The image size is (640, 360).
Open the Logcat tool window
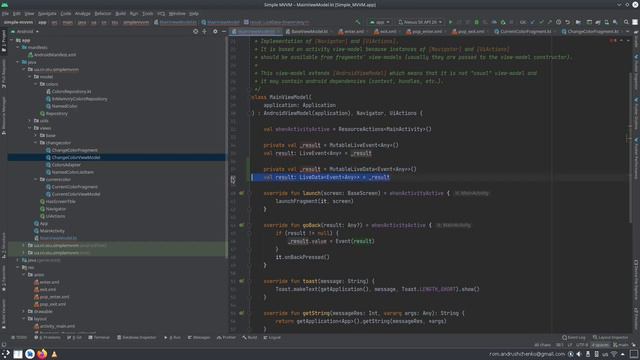click(x=272, y=338)
